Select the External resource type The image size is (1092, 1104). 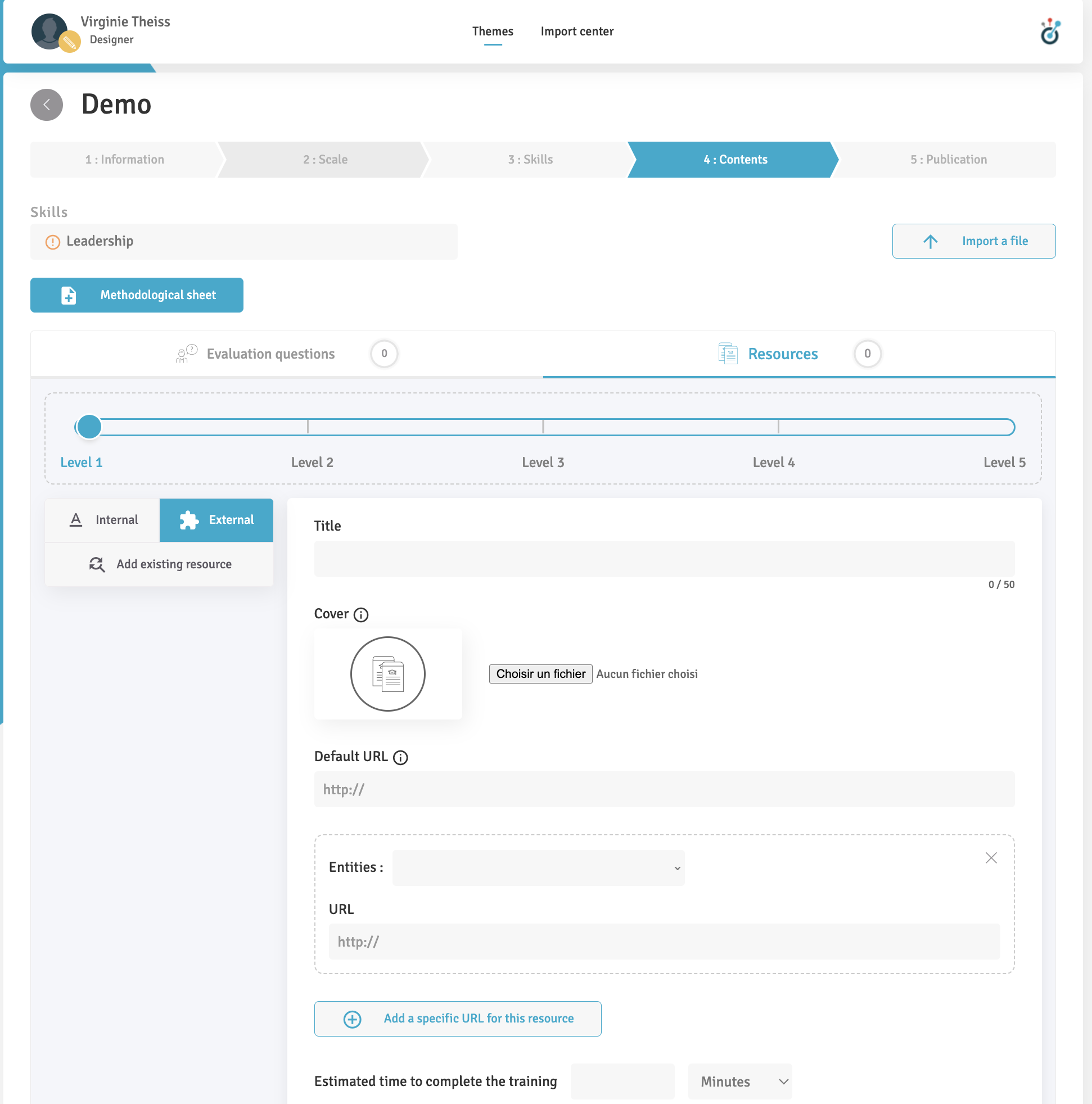pyautogui.click(x=216, y=519)
